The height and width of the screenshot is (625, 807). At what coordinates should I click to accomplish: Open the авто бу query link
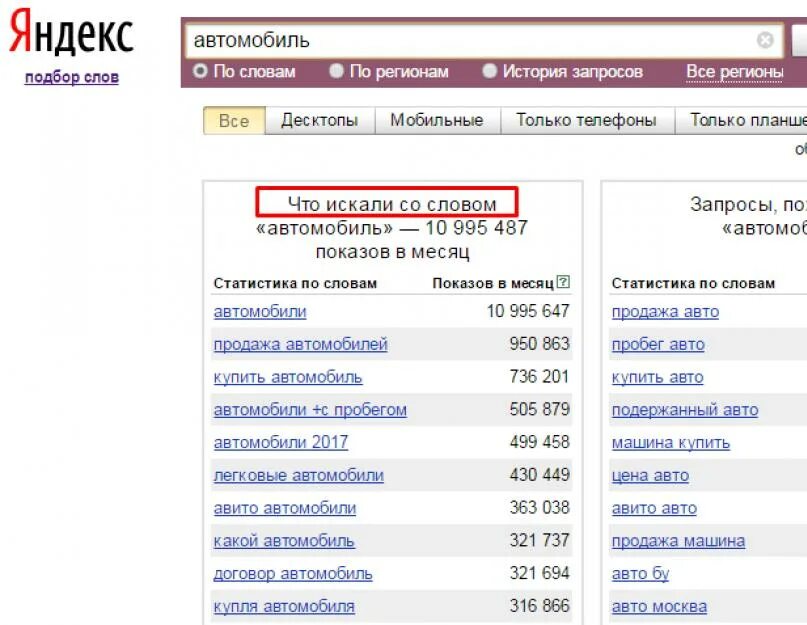point(640,574)
